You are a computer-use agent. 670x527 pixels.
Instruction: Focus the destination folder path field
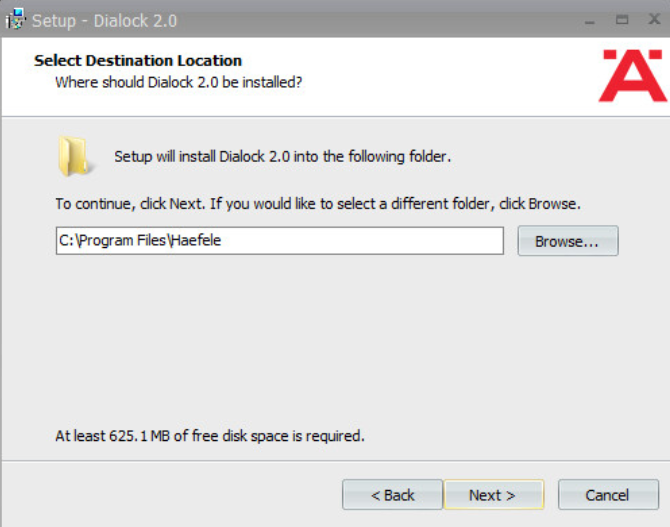point(279,241)
